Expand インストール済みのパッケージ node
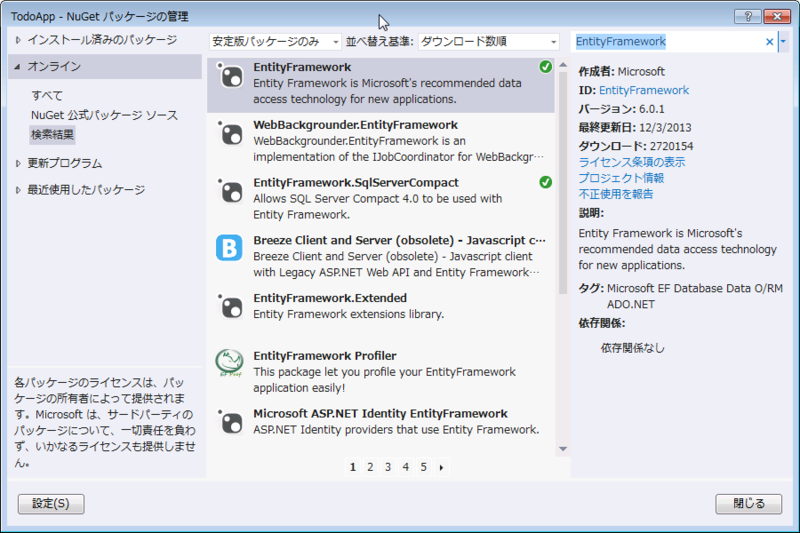 (18, 40)
